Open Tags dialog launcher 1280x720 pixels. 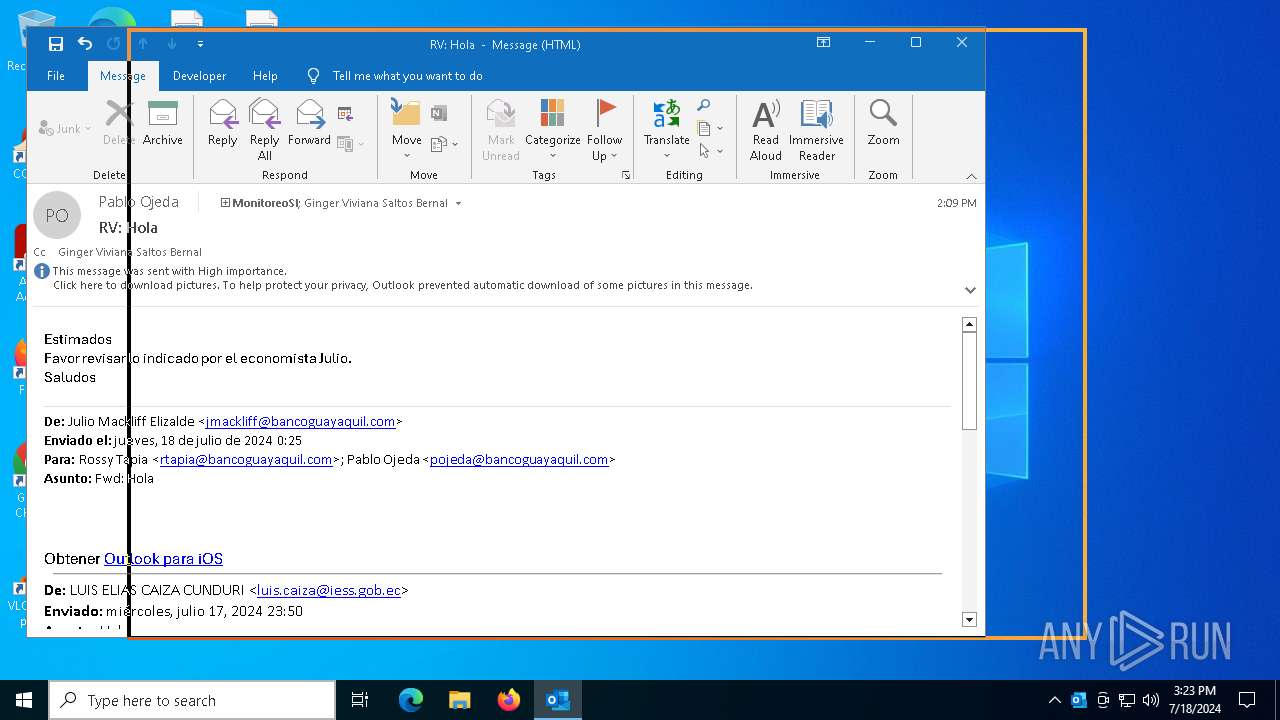626,175
